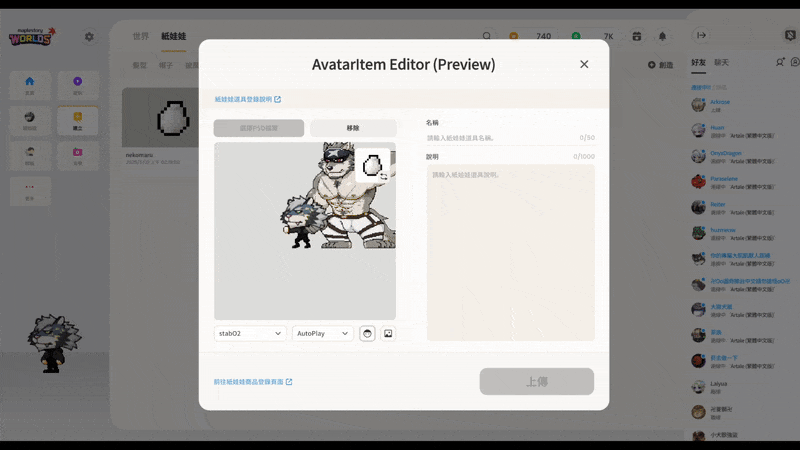Open settings via the gear icon

click(89, 37)
